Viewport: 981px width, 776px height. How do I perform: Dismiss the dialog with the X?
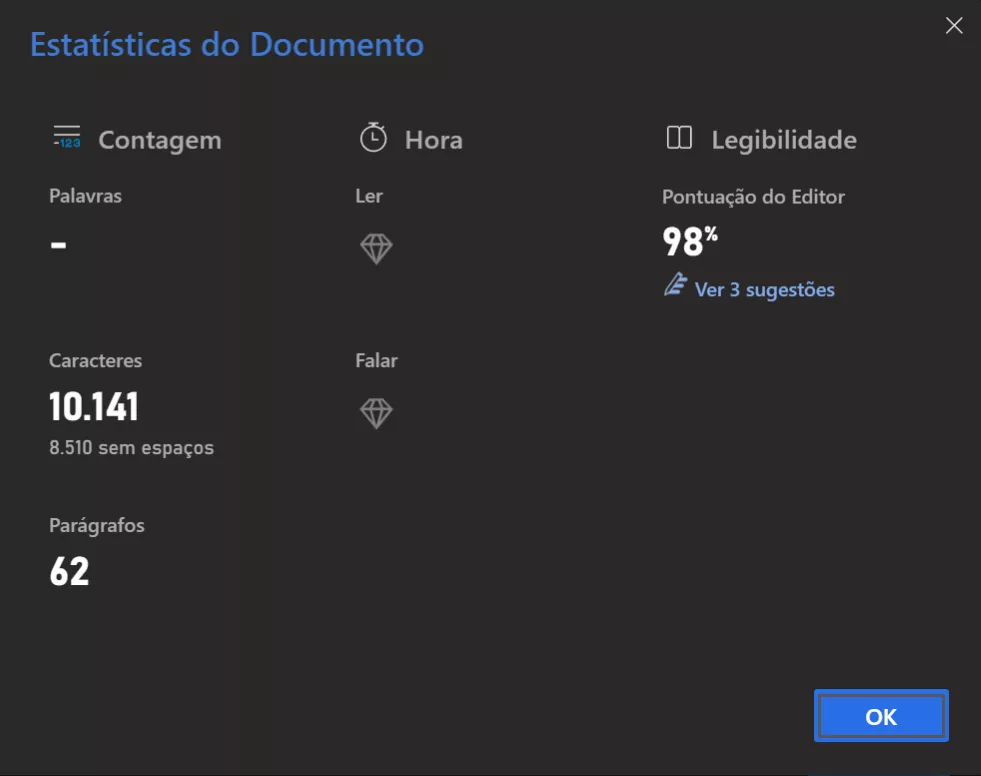pos(953,25)
